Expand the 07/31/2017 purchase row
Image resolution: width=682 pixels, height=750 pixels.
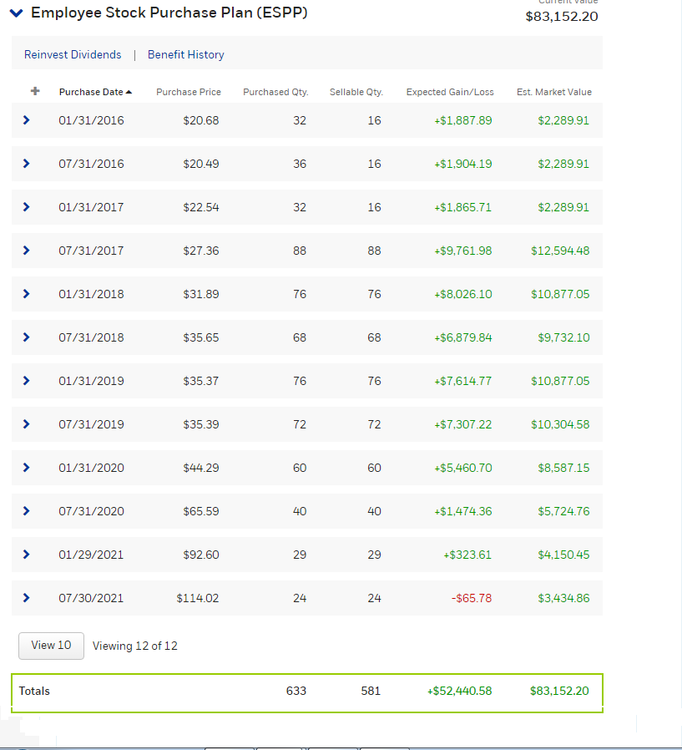point(26,251)
